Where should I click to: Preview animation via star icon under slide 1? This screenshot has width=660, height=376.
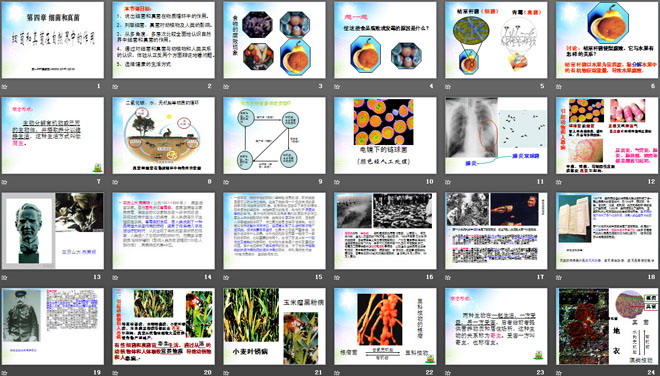point(5,86)
